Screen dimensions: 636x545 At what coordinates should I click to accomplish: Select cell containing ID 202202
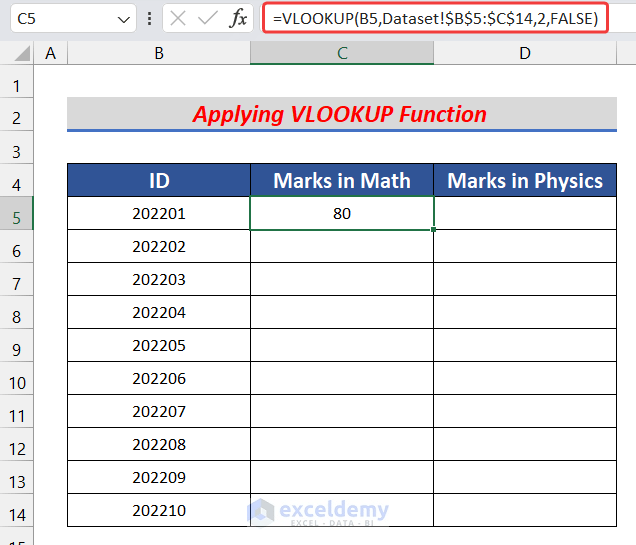[159, 246]
